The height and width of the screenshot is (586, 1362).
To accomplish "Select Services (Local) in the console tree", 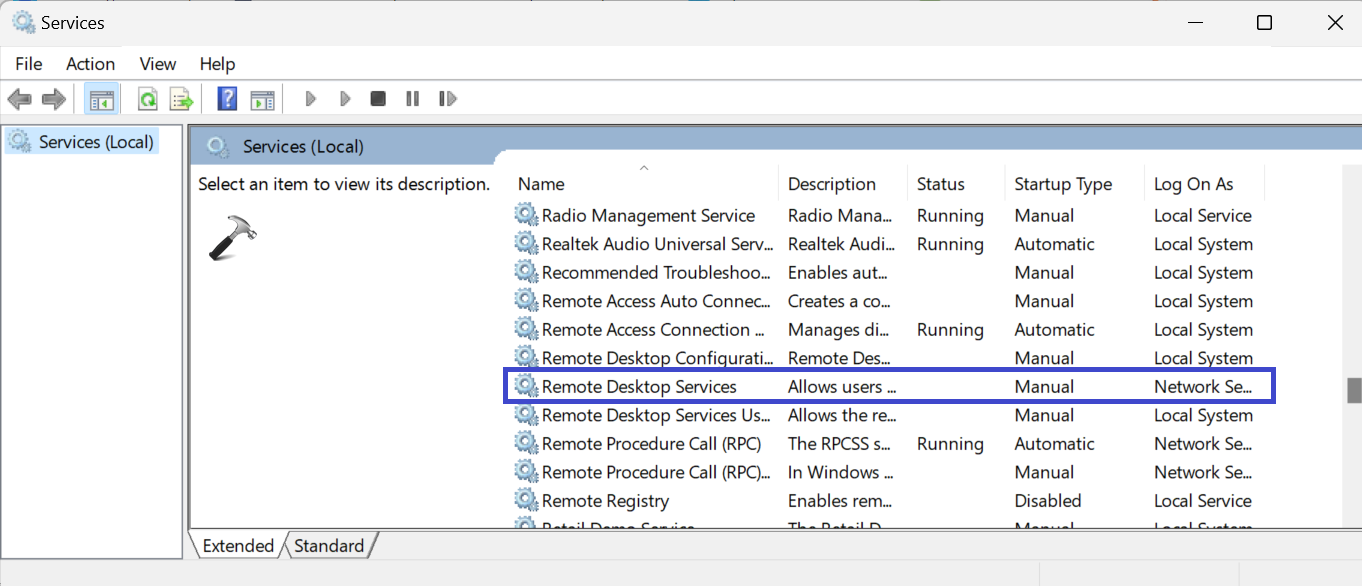I will [96, 142].
